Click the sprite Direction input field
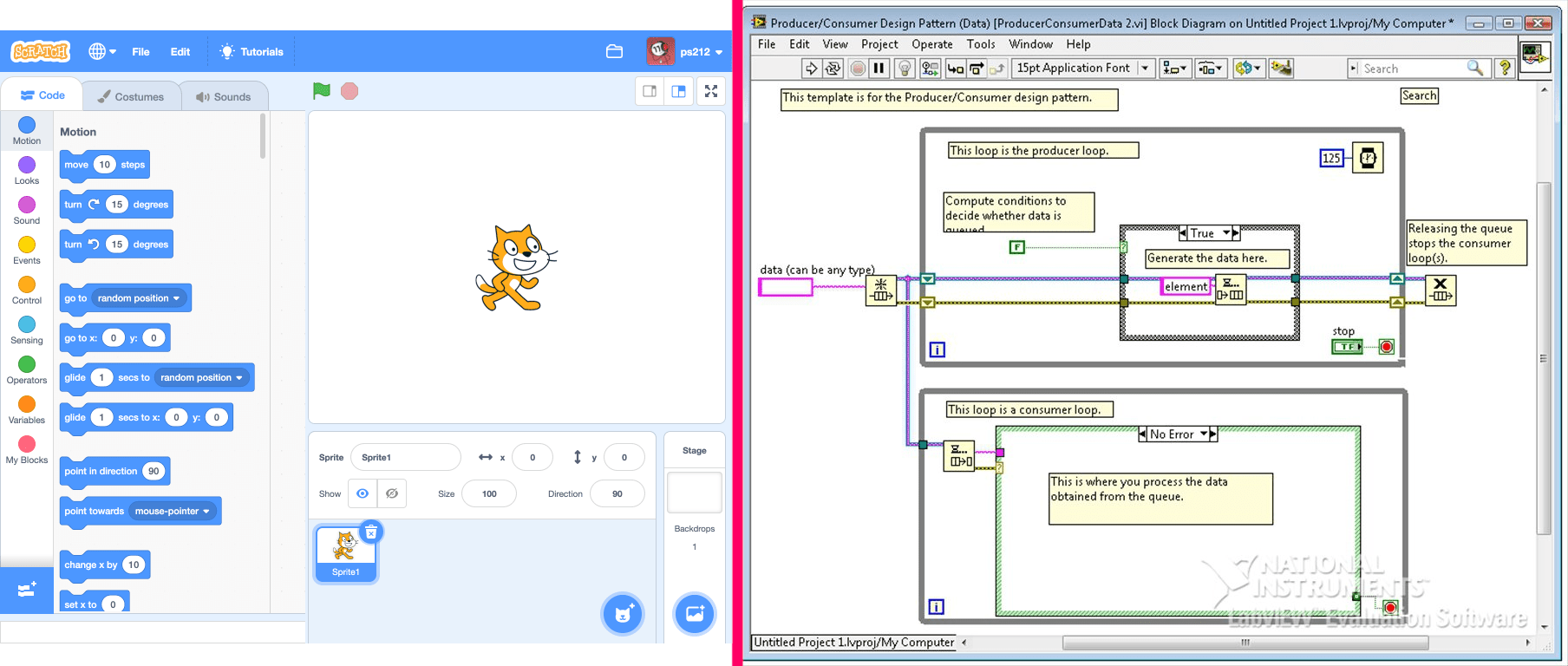1568x666 pixels. click(x=617, y=493)
